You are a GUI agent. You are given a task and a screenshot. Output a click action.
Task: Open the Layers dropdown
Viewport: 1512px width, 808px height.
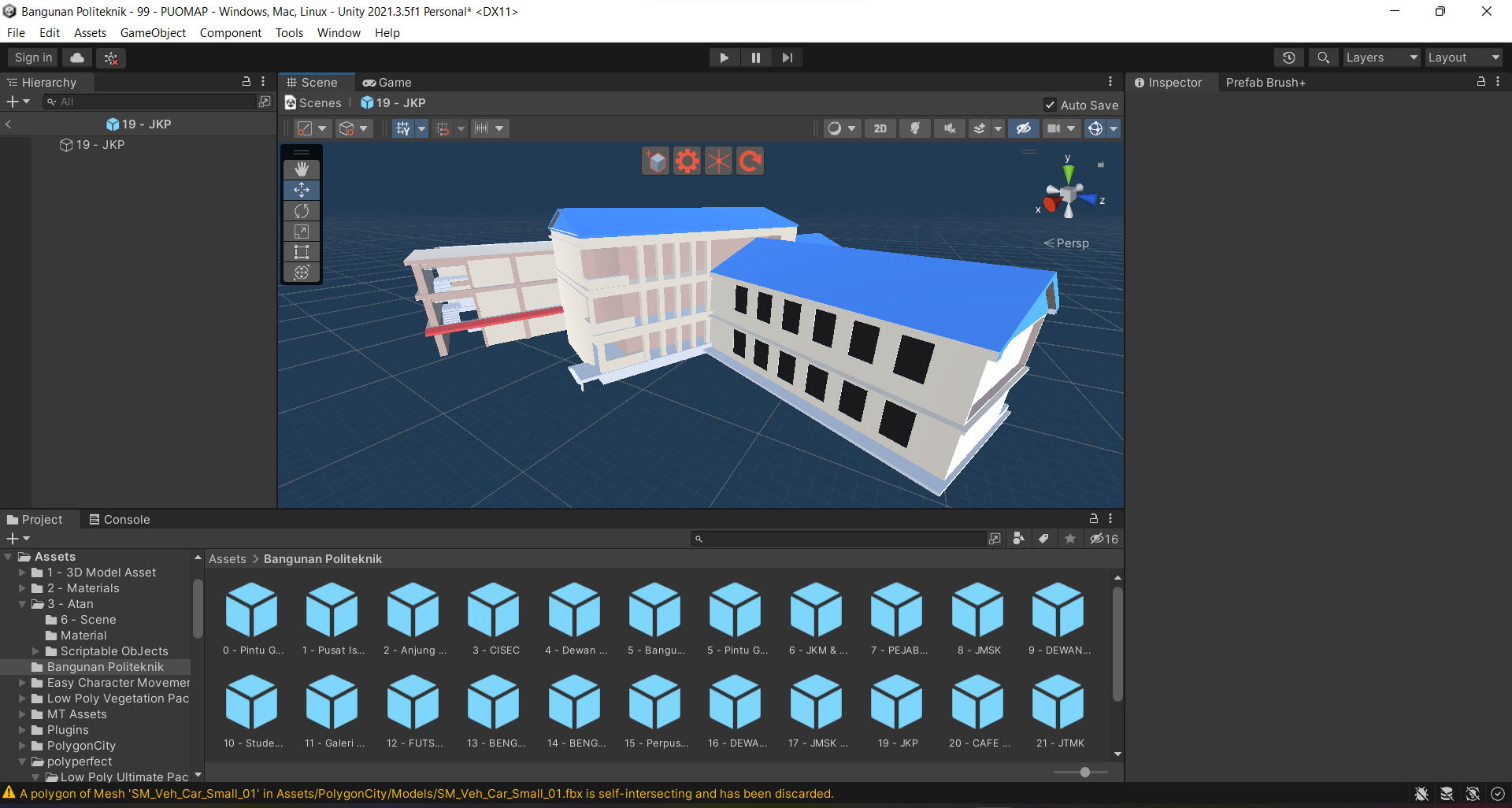[x=1380, y=57]
